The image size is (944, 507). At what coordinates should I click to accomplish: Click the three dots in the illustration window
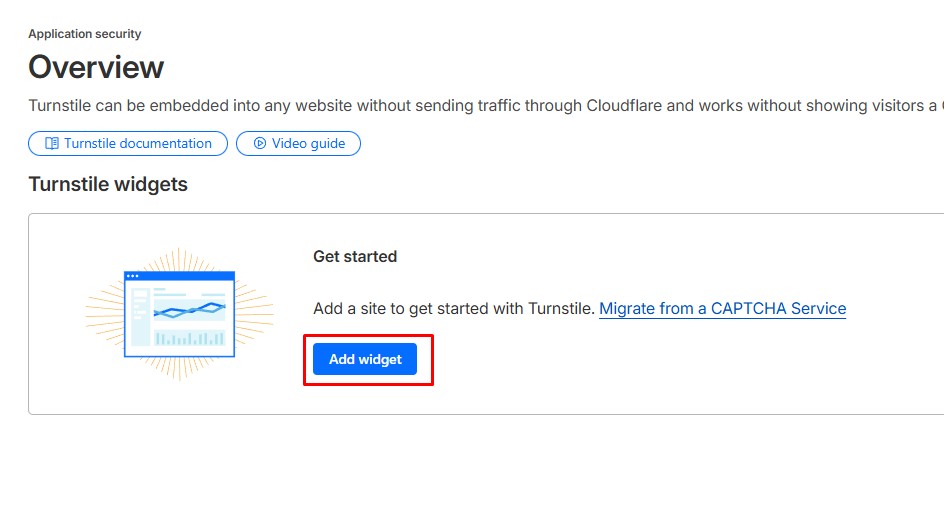[x=133, y=276]
